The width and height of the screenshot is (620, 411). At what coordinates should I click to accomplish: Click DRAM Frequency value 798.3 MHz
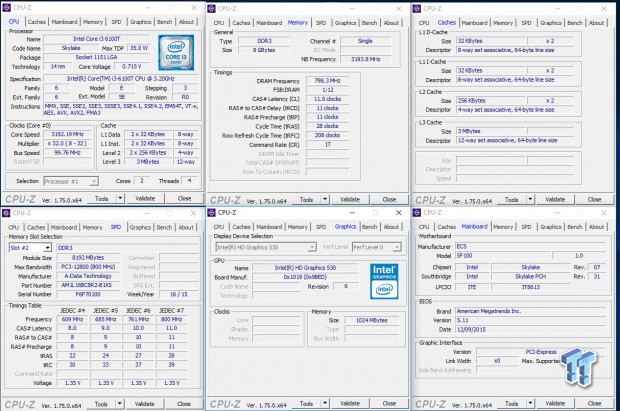pyautogui.click(x=327, y=80)
